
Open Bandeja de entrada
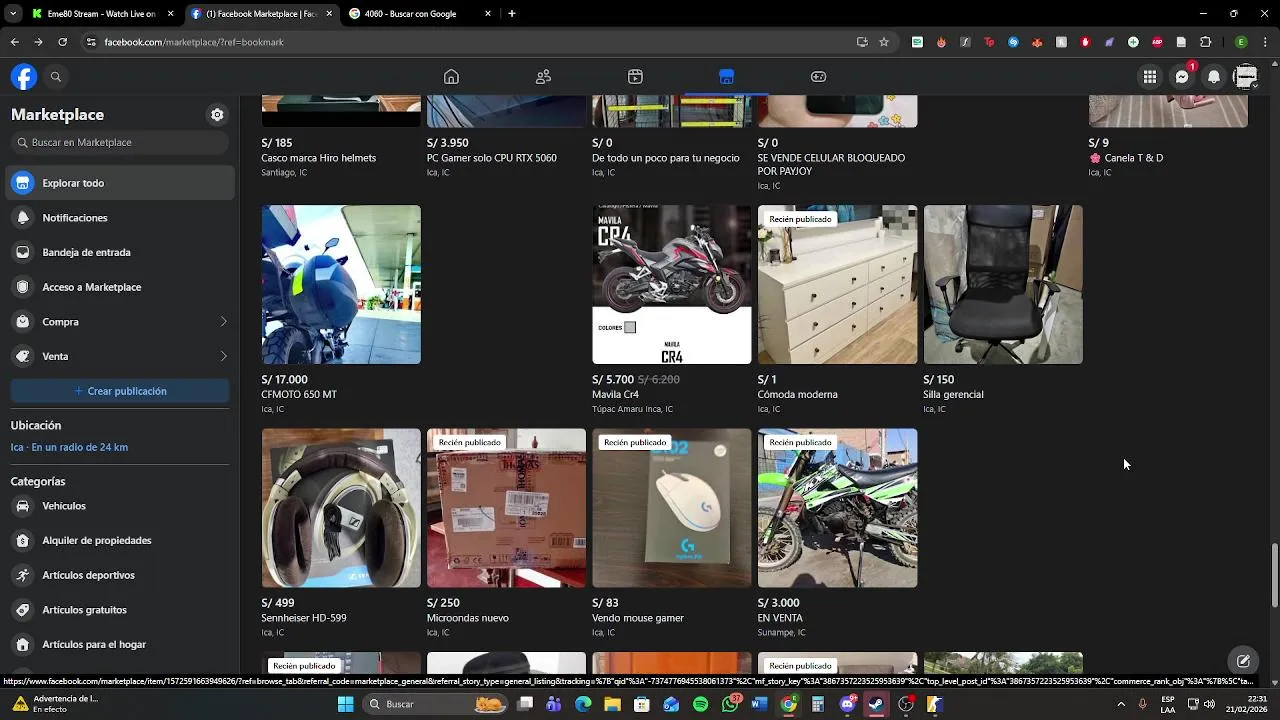pyautogui.click(x=122, y=252)
